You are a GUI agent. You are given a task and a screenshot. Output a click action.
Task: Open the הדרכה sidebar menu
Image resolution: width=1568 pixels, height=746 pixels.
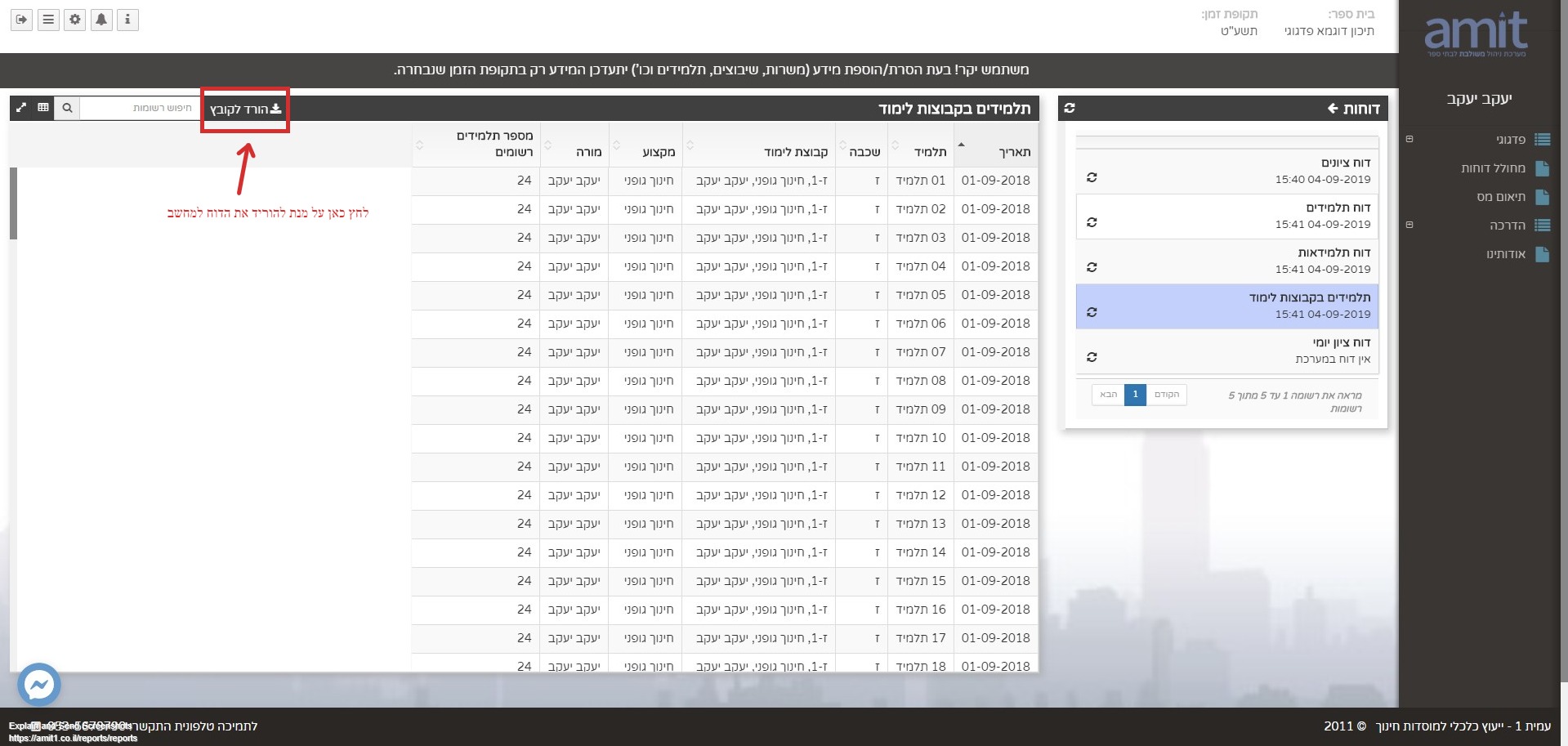pos(1508,226)
